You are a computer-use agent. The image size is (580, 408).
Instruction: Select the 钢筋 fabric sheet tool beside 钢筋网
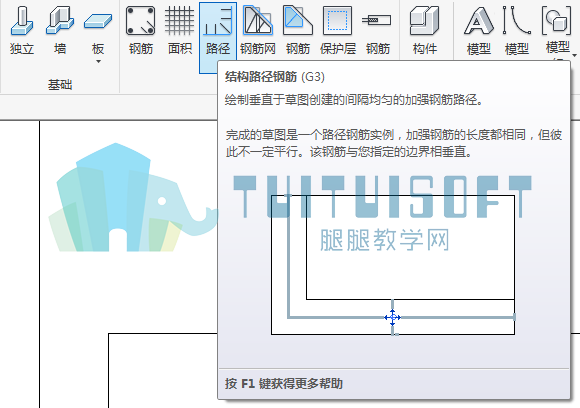298,30
